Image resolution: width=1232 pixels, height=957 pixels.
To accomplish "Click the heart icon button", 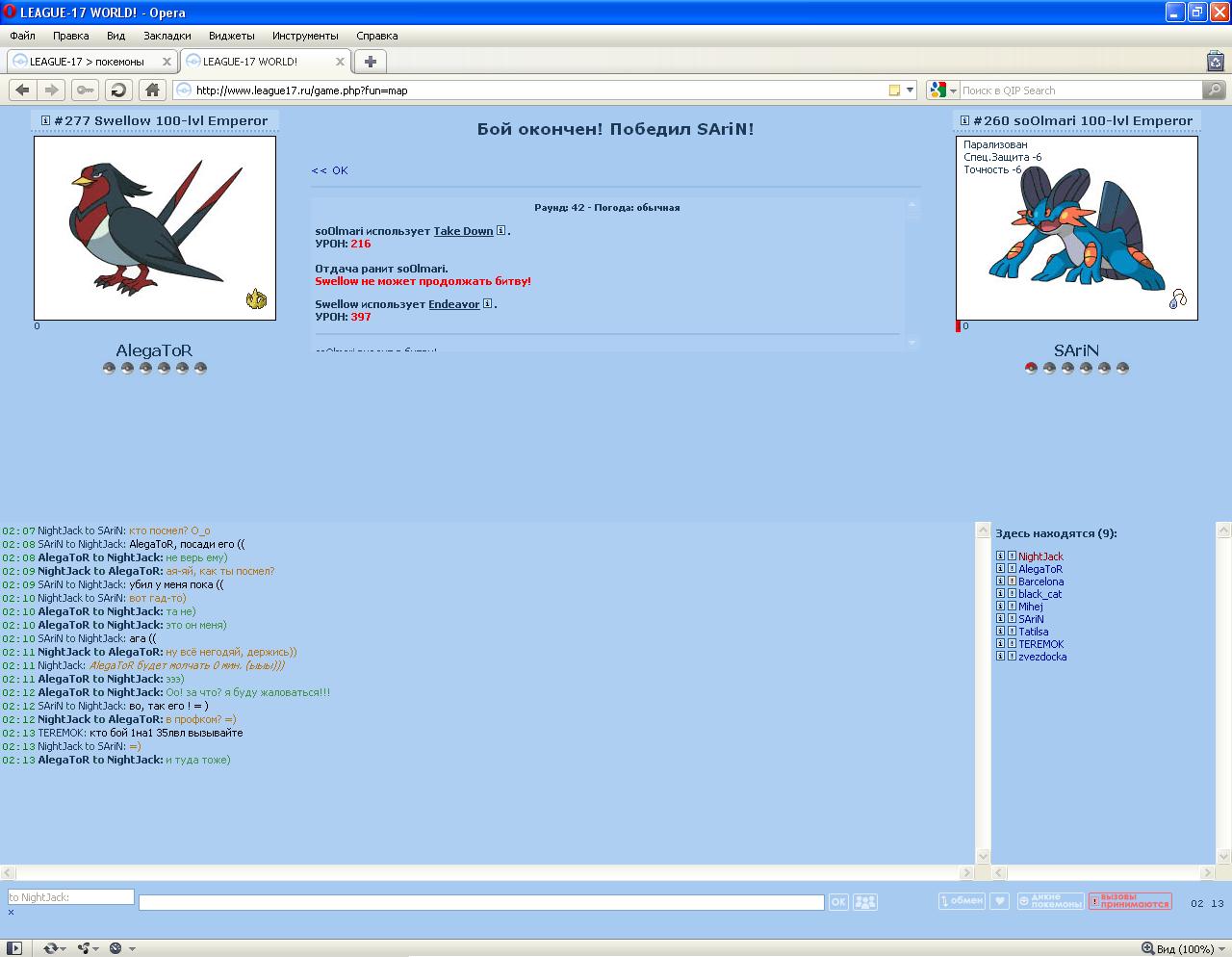I will (x=1000, y=901).
